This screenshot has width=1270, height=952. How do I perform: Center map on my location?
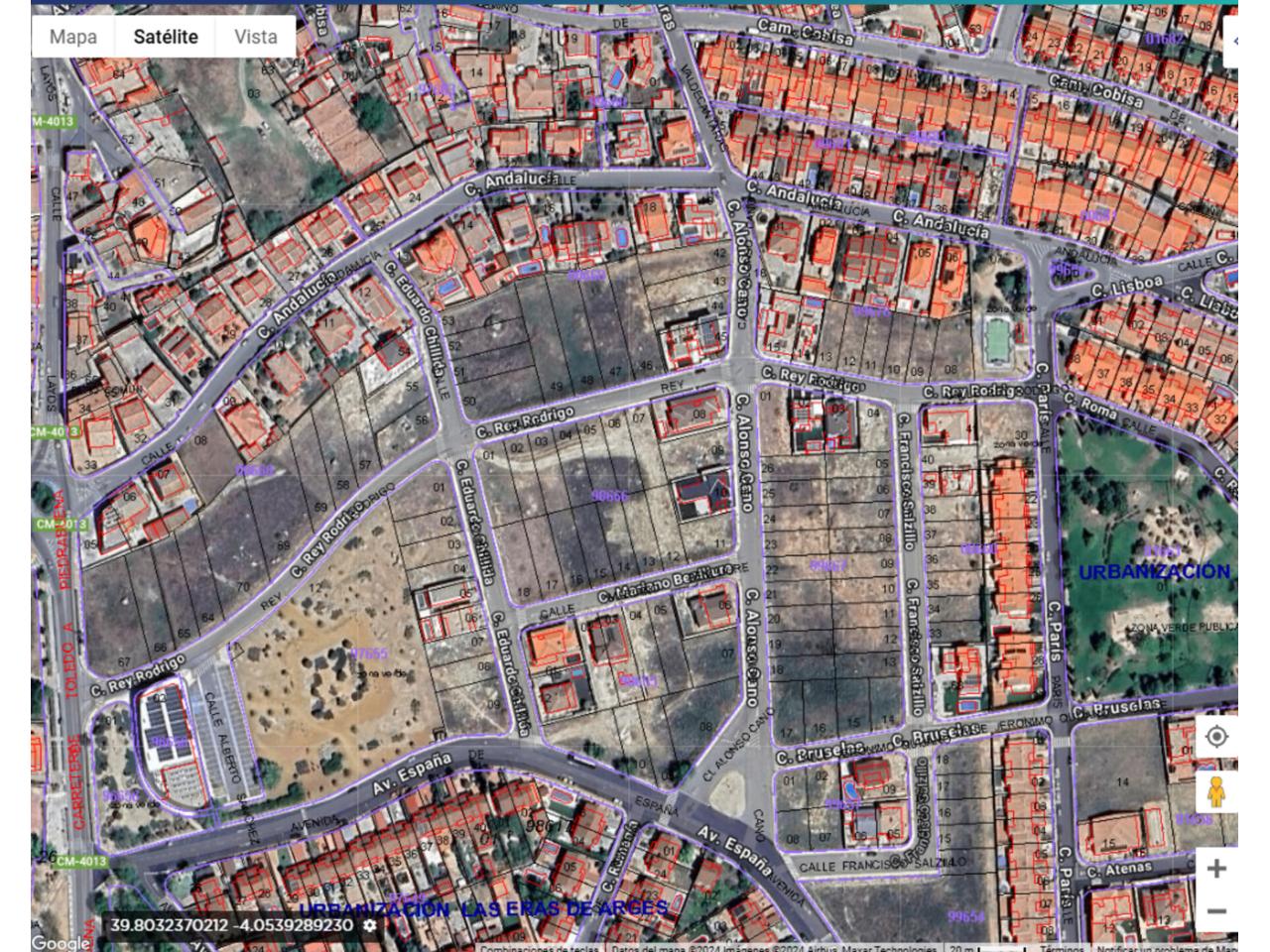(1215, 737)
